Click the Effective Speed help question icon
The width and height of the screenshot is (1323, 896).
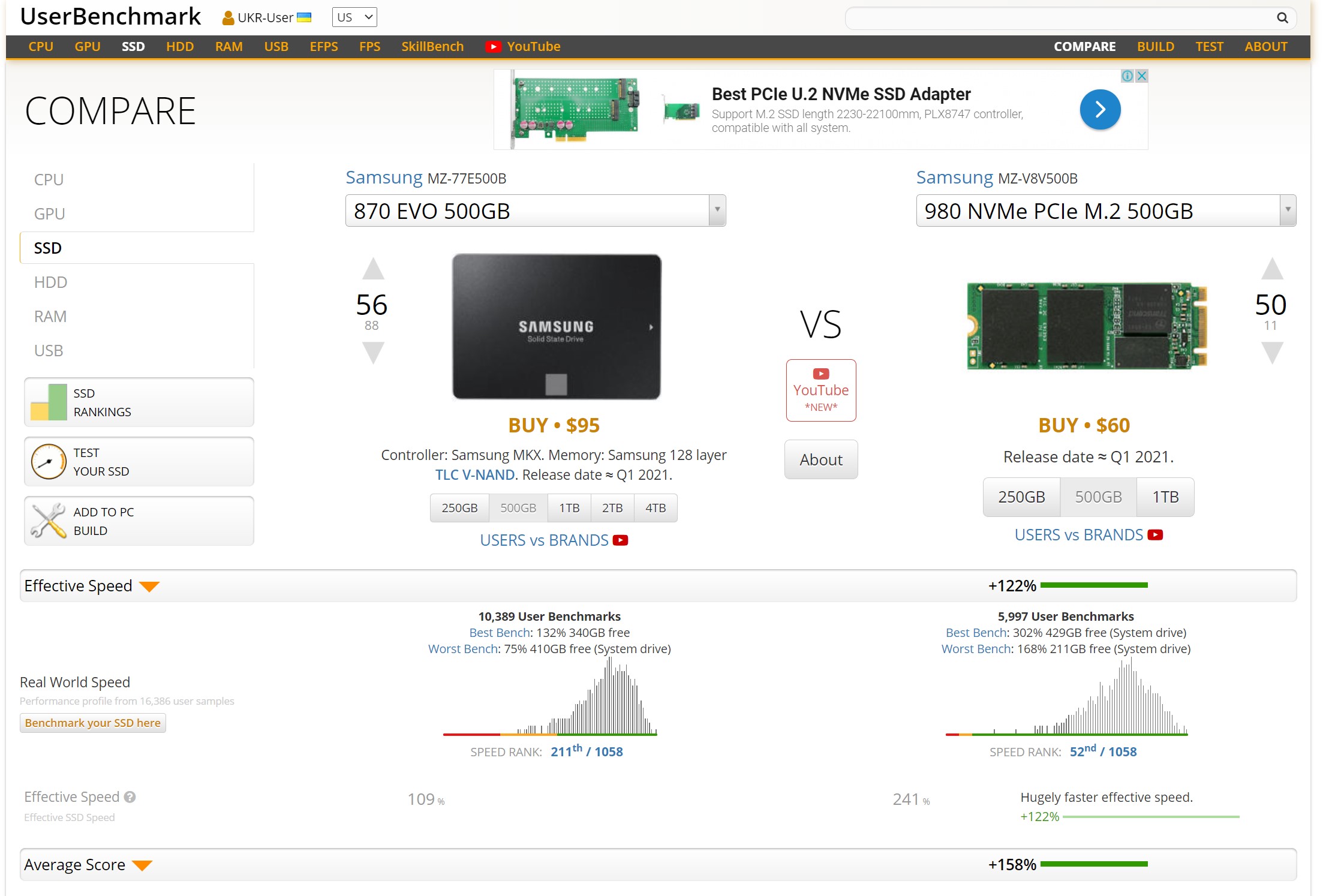coord(130,797)
